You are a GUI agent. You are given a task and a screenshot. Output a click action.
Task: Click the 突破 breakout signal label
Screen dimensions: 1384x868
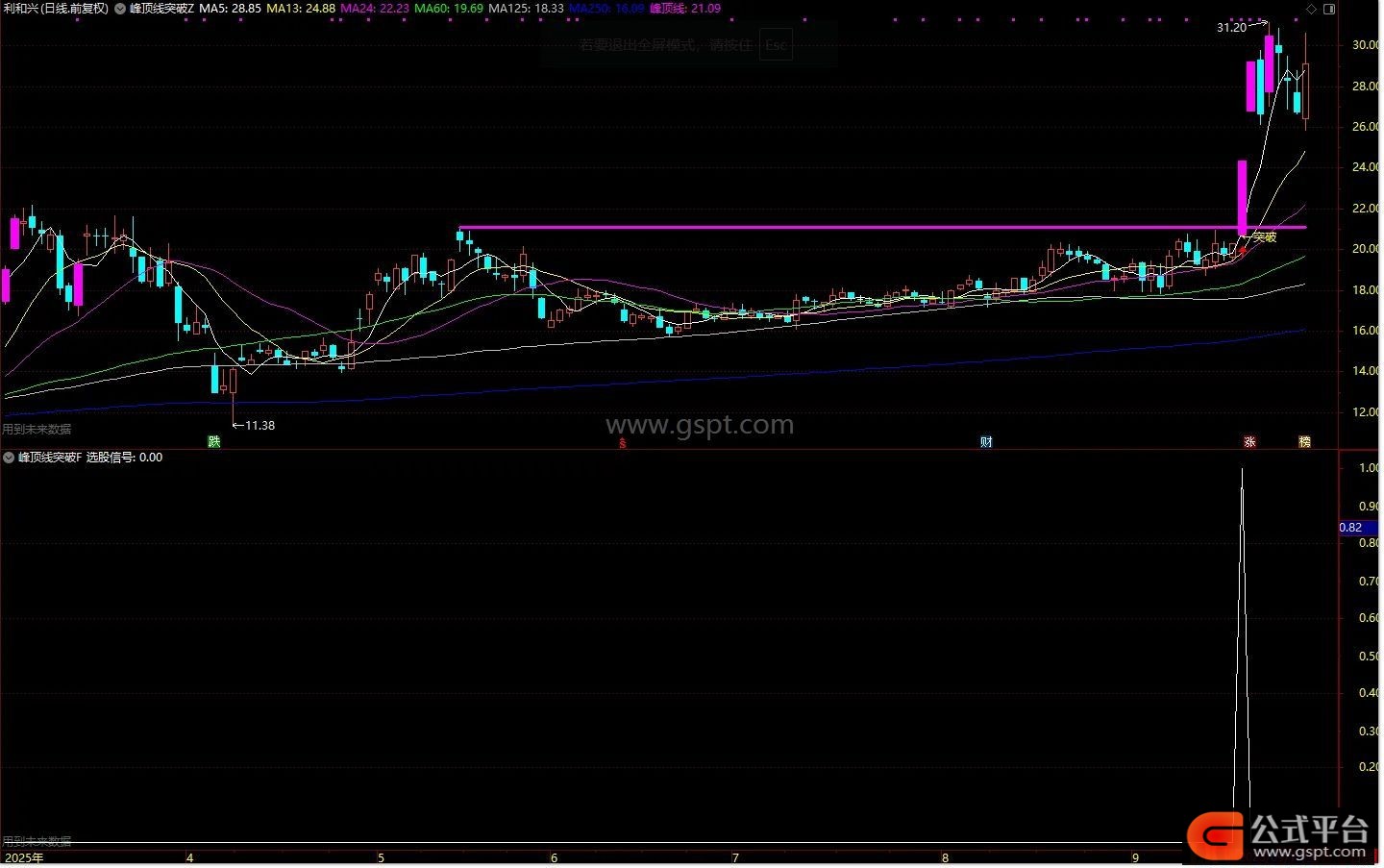tap(1265, 237)
